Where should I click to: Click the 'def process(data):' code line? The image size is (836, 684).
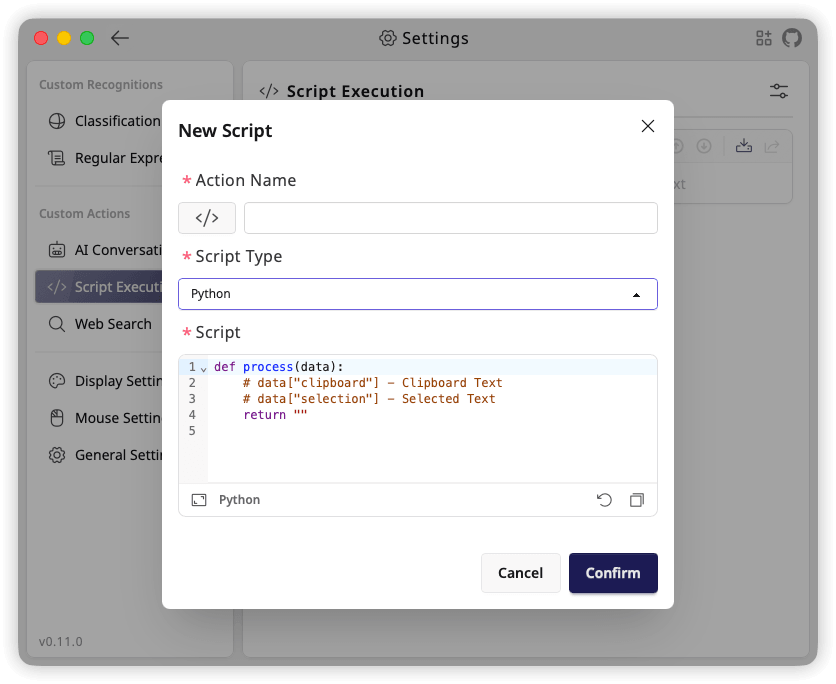[x=278, y=367]
